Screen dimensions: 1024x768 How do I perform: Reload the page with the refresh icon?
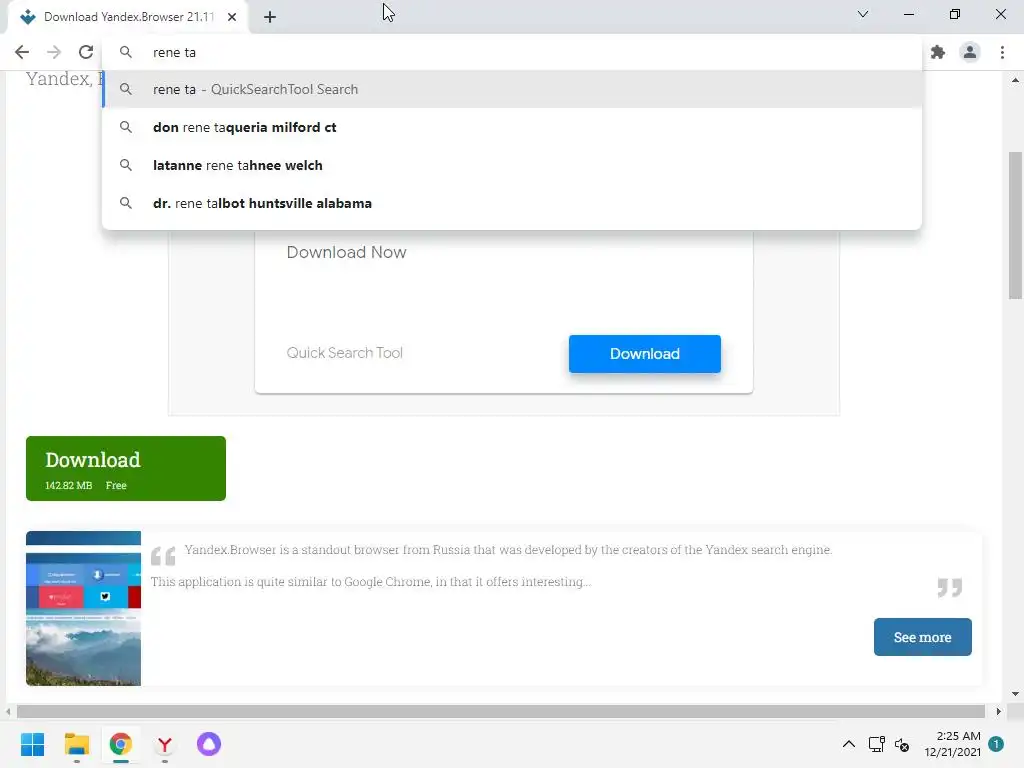86,52
